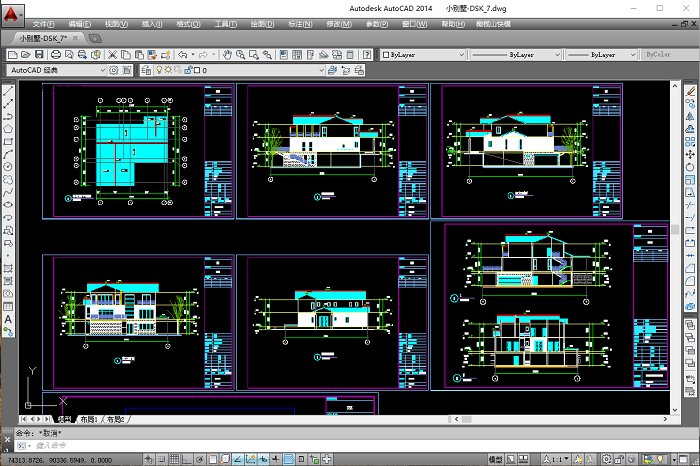700x466 pixels.
Task: Open a file with the Open icon
Action: tap(26, 54)
